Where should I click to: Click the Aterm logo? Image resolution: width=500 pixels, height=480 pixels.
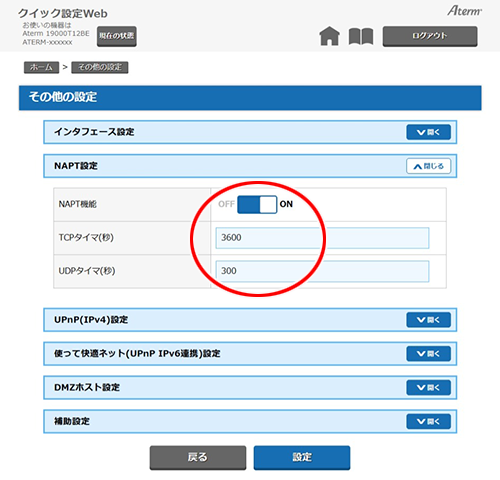[464, 11]
